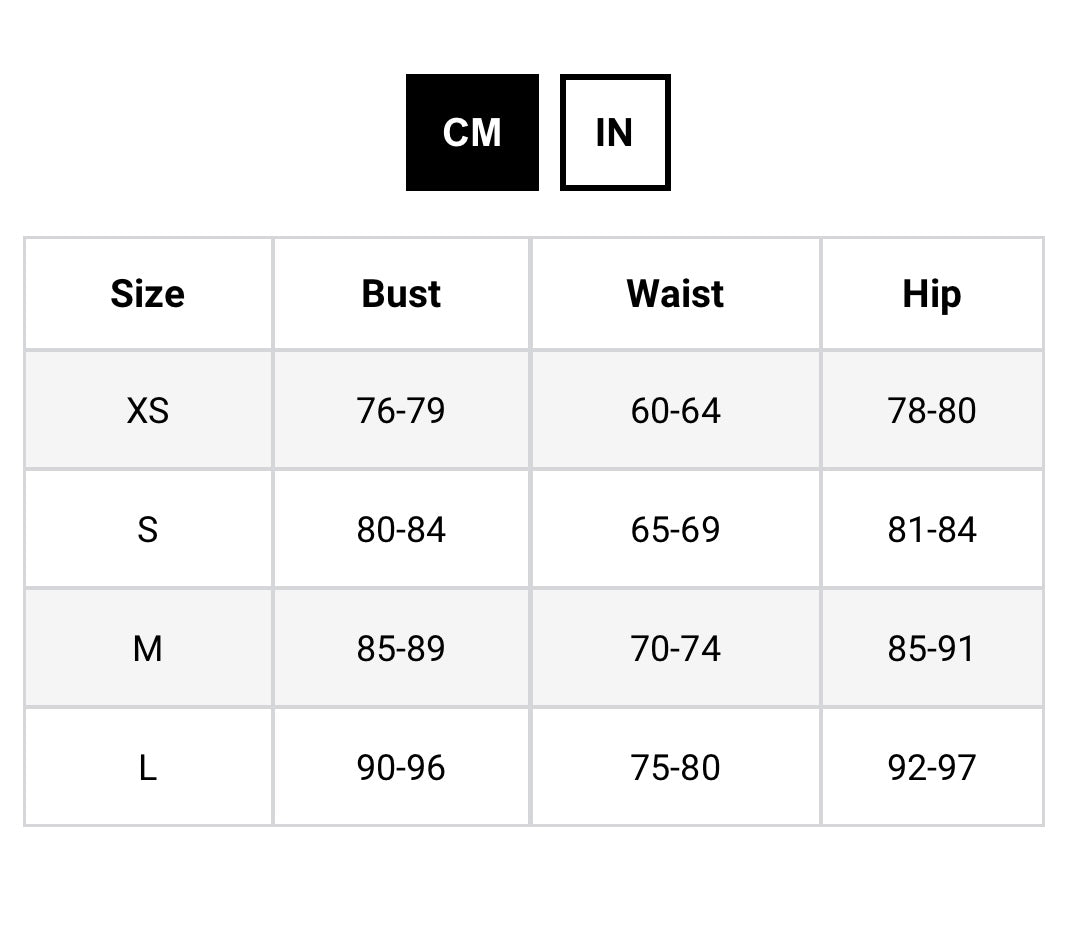
Task: Select the M bust value 85-89
Action: tap(401, 649)
